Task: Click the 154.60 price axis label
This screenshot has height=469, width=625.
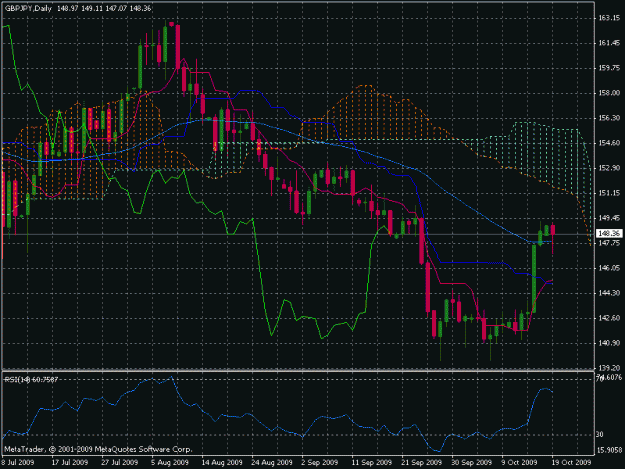Action: (x=609, y=143)
